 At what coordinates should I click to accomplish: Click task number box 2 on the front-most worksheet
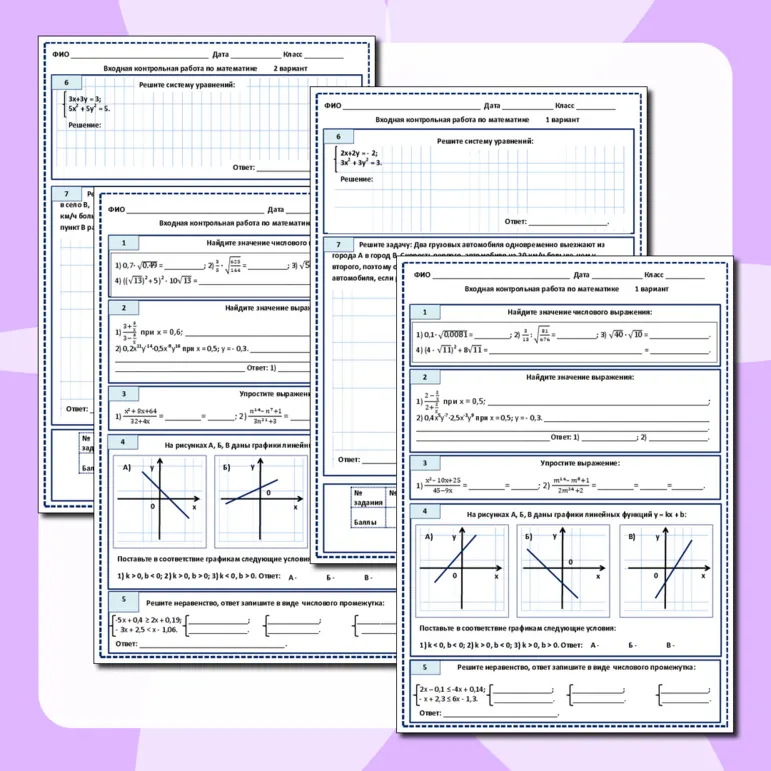[425, 377]
